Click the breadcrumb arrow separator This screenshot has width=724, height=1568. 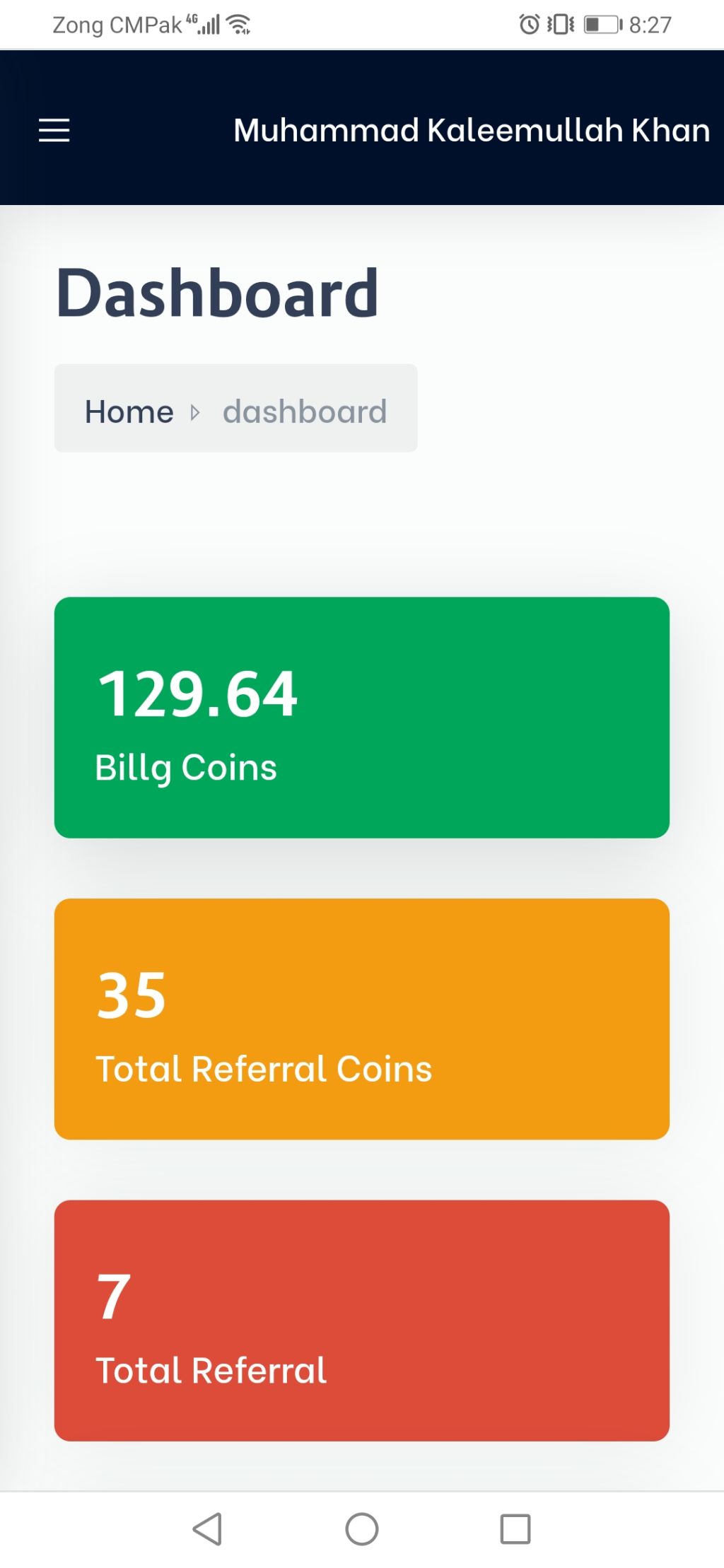coord(195,412)
